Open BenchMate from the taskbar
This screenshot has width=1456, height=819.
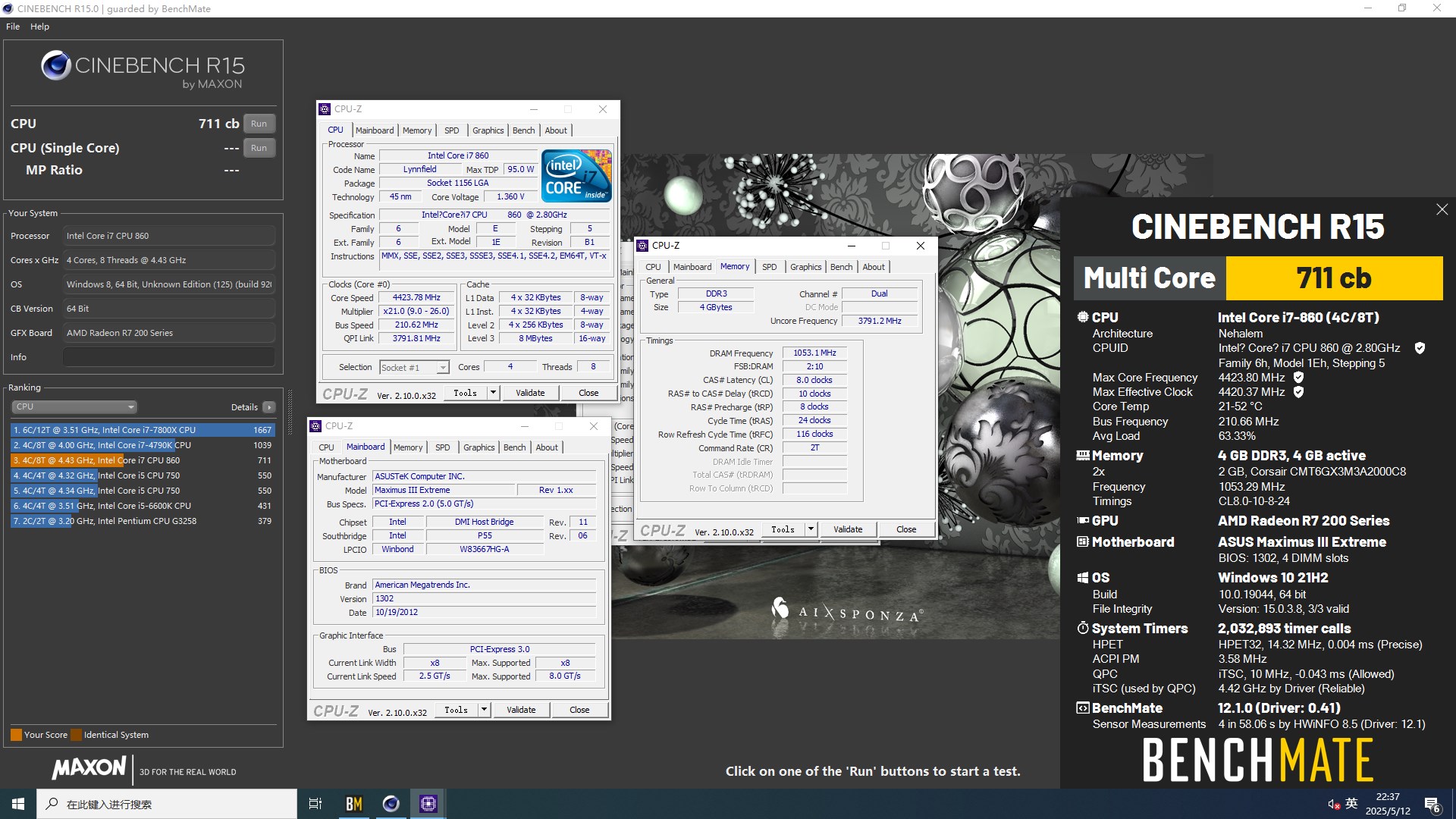point(354,804)
